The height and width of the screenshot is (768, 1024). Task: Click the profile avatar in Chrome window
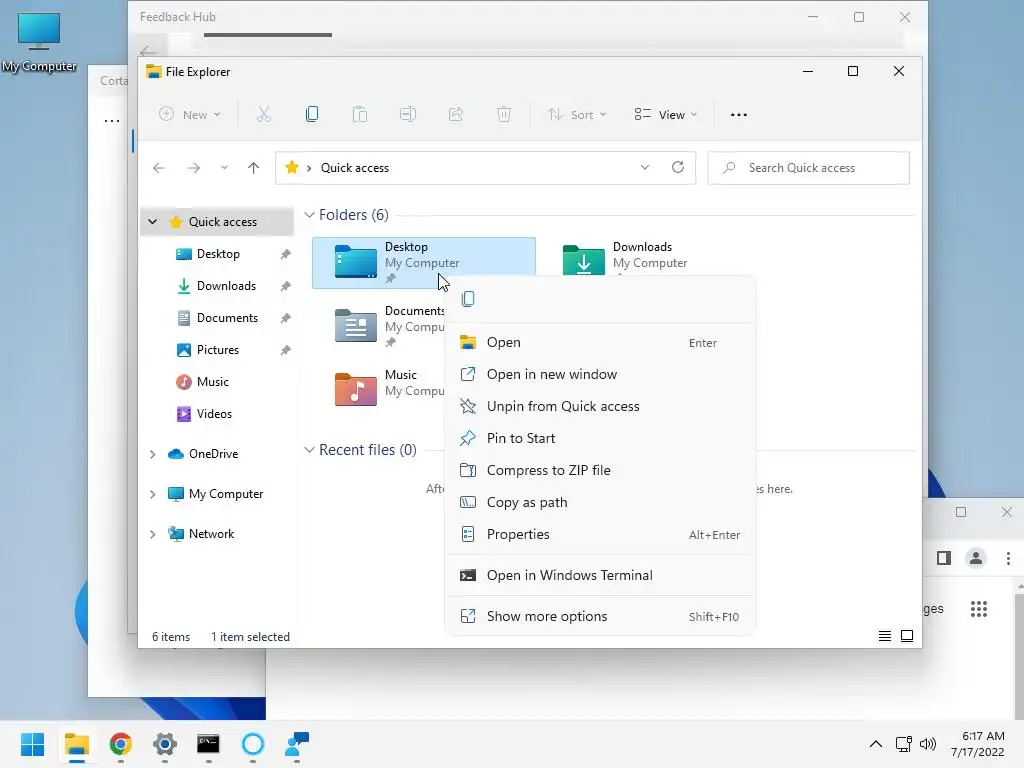976,558
